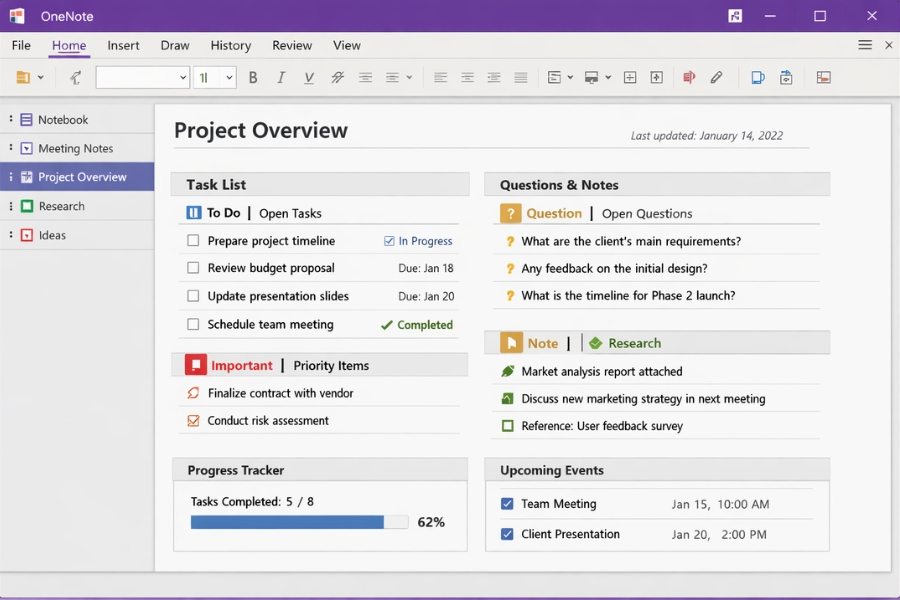The height and width of the screenshot is (600, 900).
Task: Select the ink pencil drawing icon
Action: [x=717, y=77]
